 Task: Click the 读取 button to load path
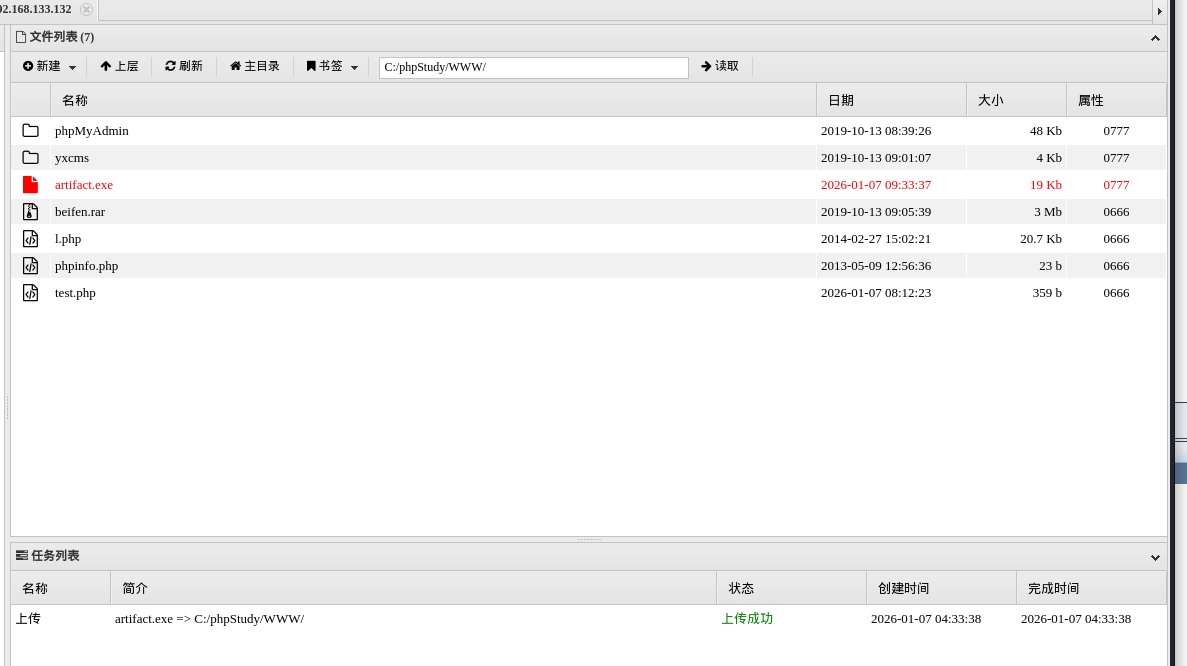(720, 67)
